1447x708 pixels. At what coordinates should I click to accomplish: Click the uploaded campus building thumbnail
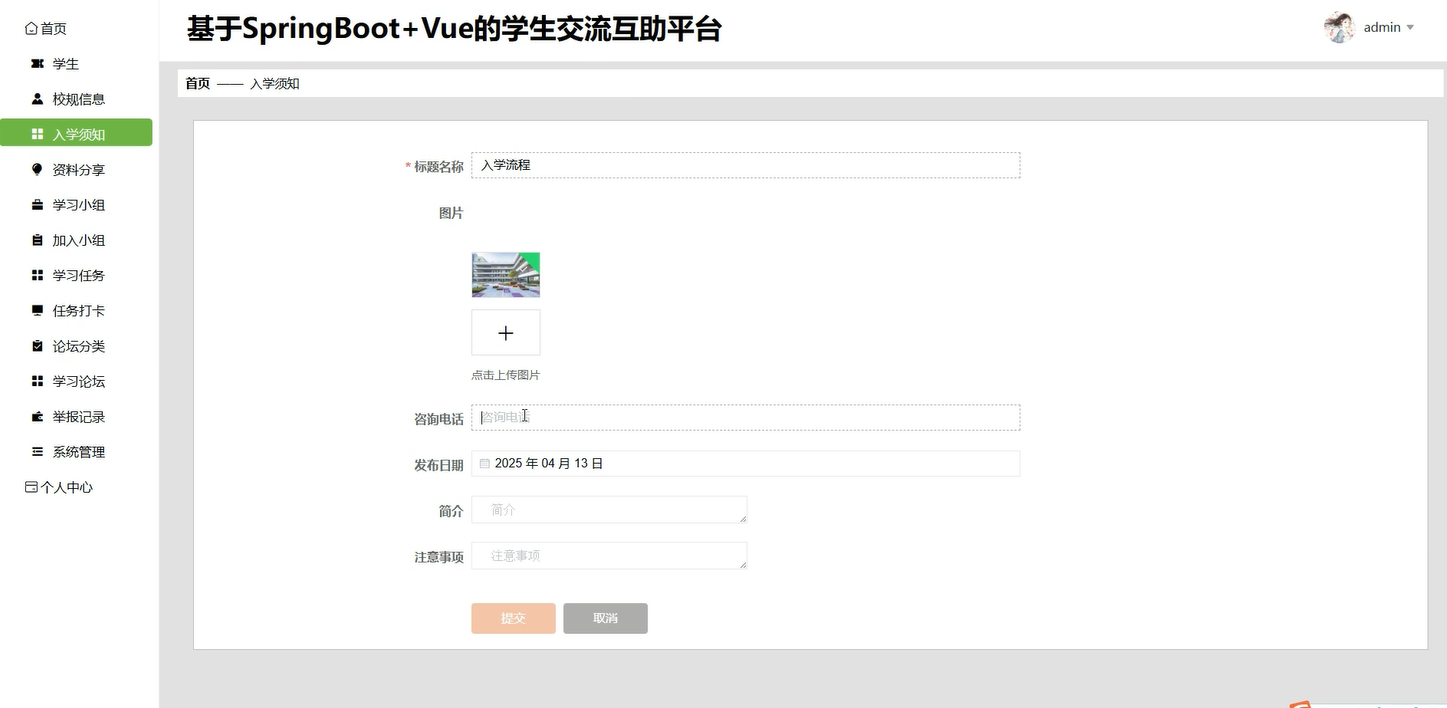(x=506, y=275)
